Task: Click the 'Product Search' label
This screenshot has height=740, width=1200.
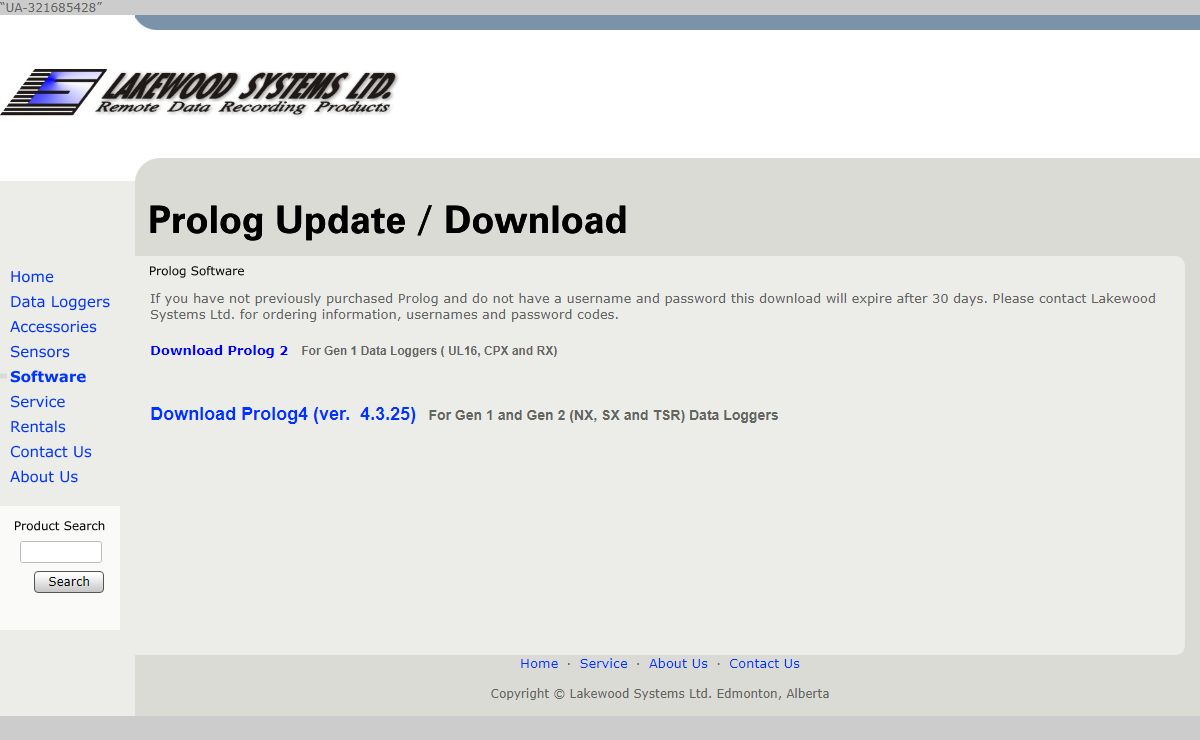Action: (x=59, y=526)
